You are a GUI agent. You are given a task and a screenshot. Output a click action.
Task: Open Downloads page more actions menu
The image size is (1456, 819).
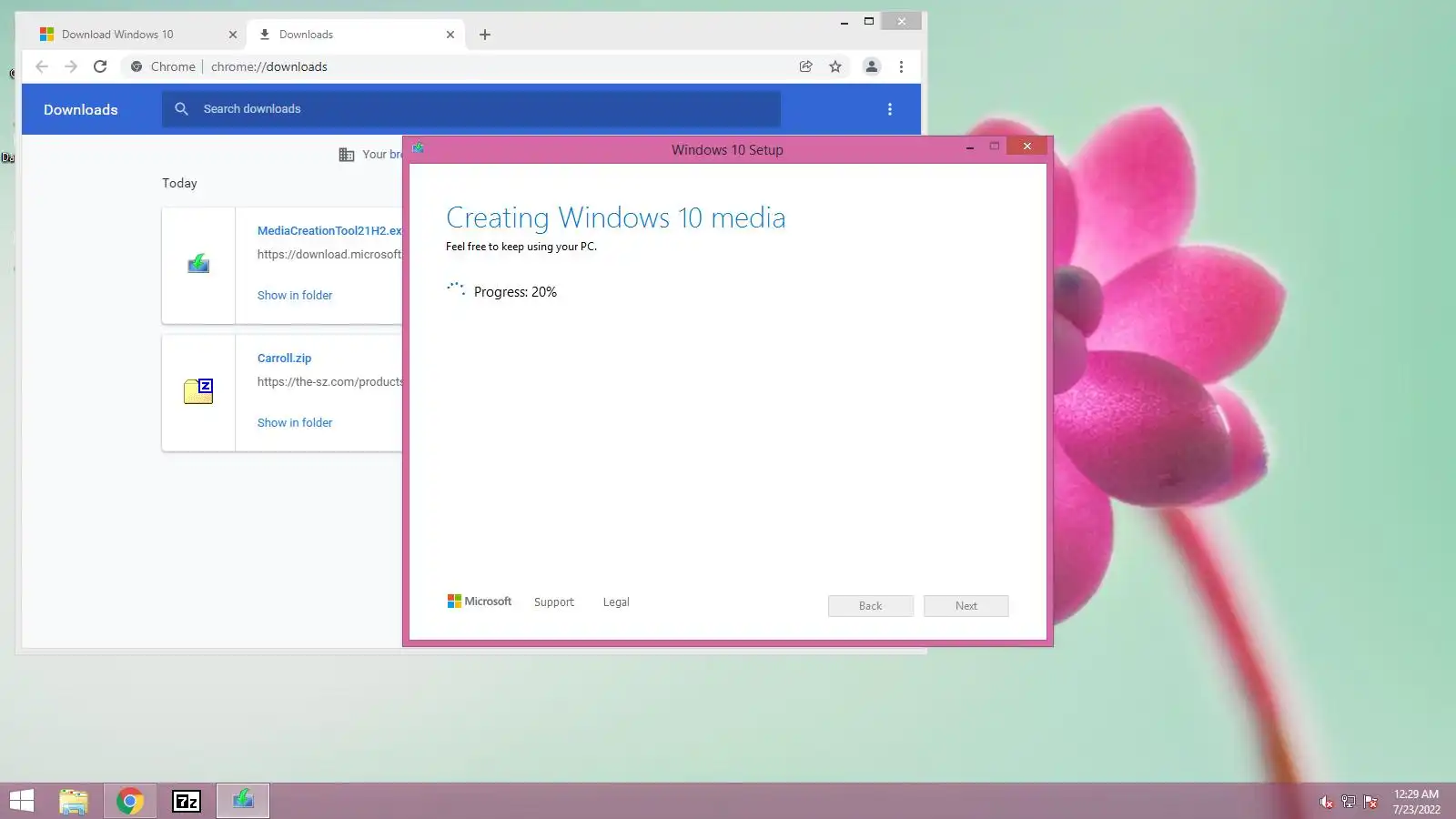[890, 109]
